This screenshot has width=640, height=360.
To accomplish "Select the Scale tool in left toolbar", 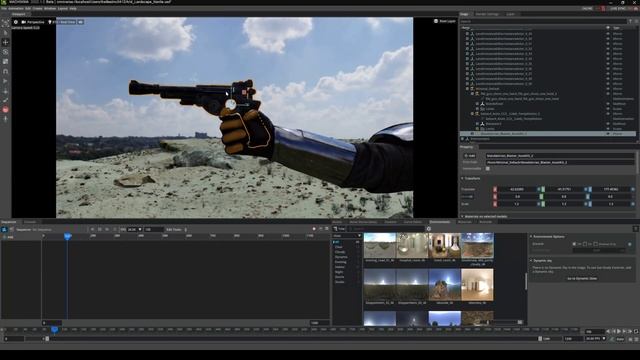I will 5,62.
